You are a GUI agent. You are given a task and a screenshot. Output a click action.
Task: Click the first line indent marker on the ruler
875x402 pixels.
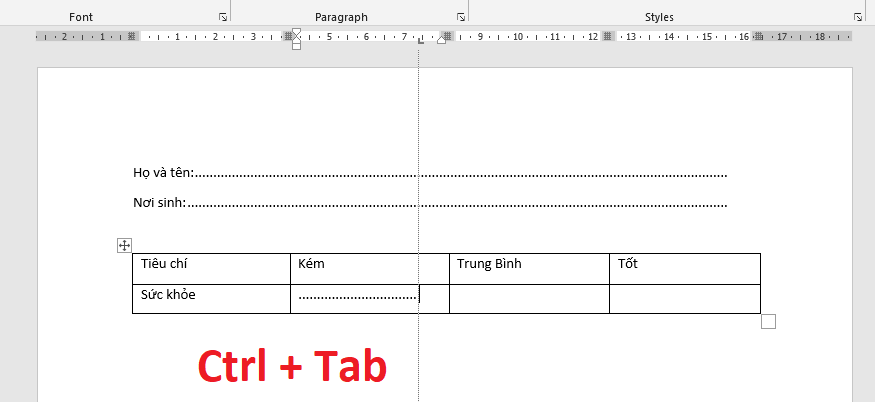pos(296,31)
